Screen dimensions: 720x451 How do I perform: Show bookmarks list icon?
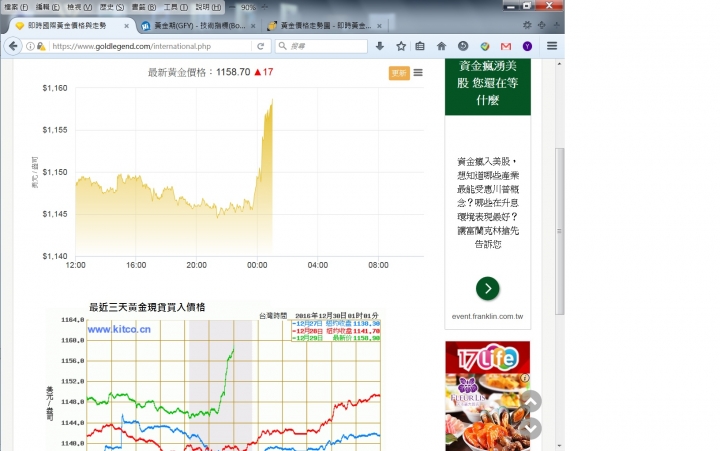[x=420, y=46]
